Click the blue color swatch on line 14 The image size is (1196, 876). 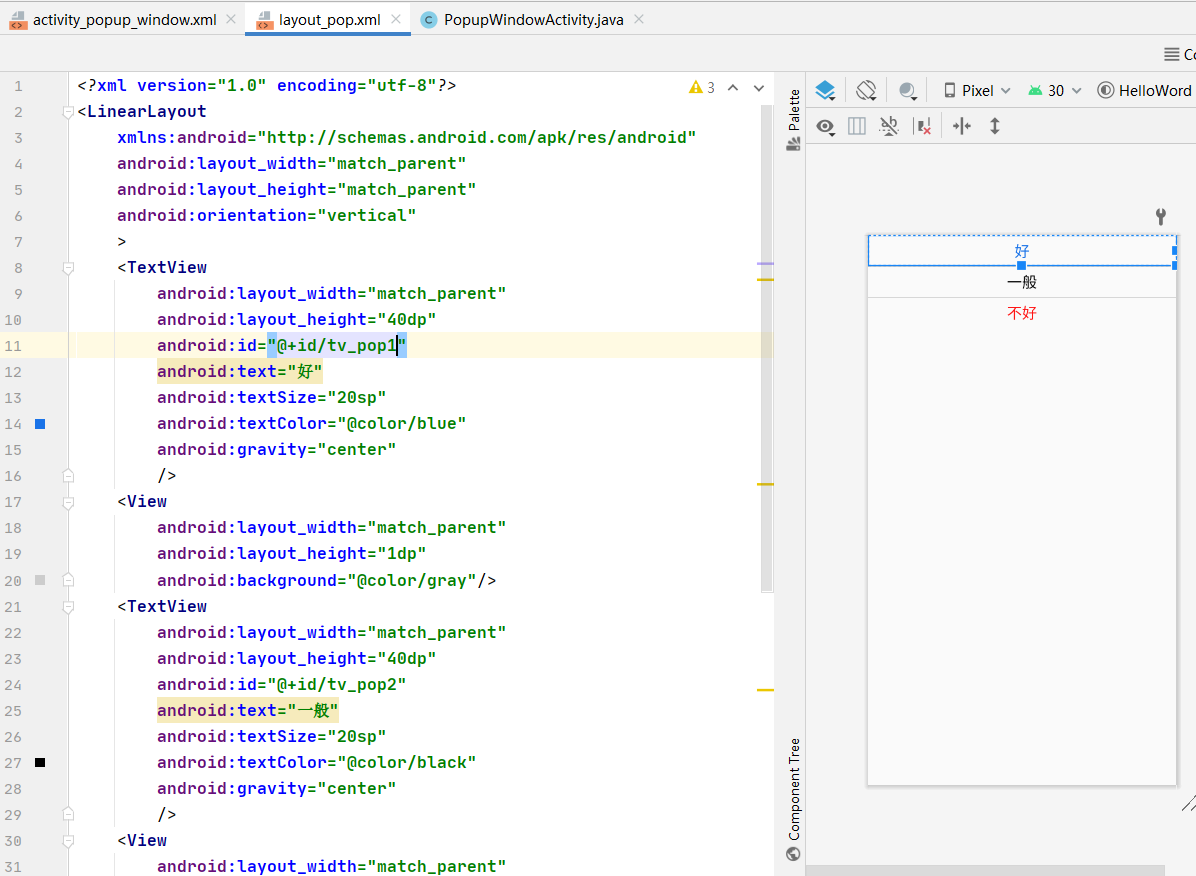(40, 424)
